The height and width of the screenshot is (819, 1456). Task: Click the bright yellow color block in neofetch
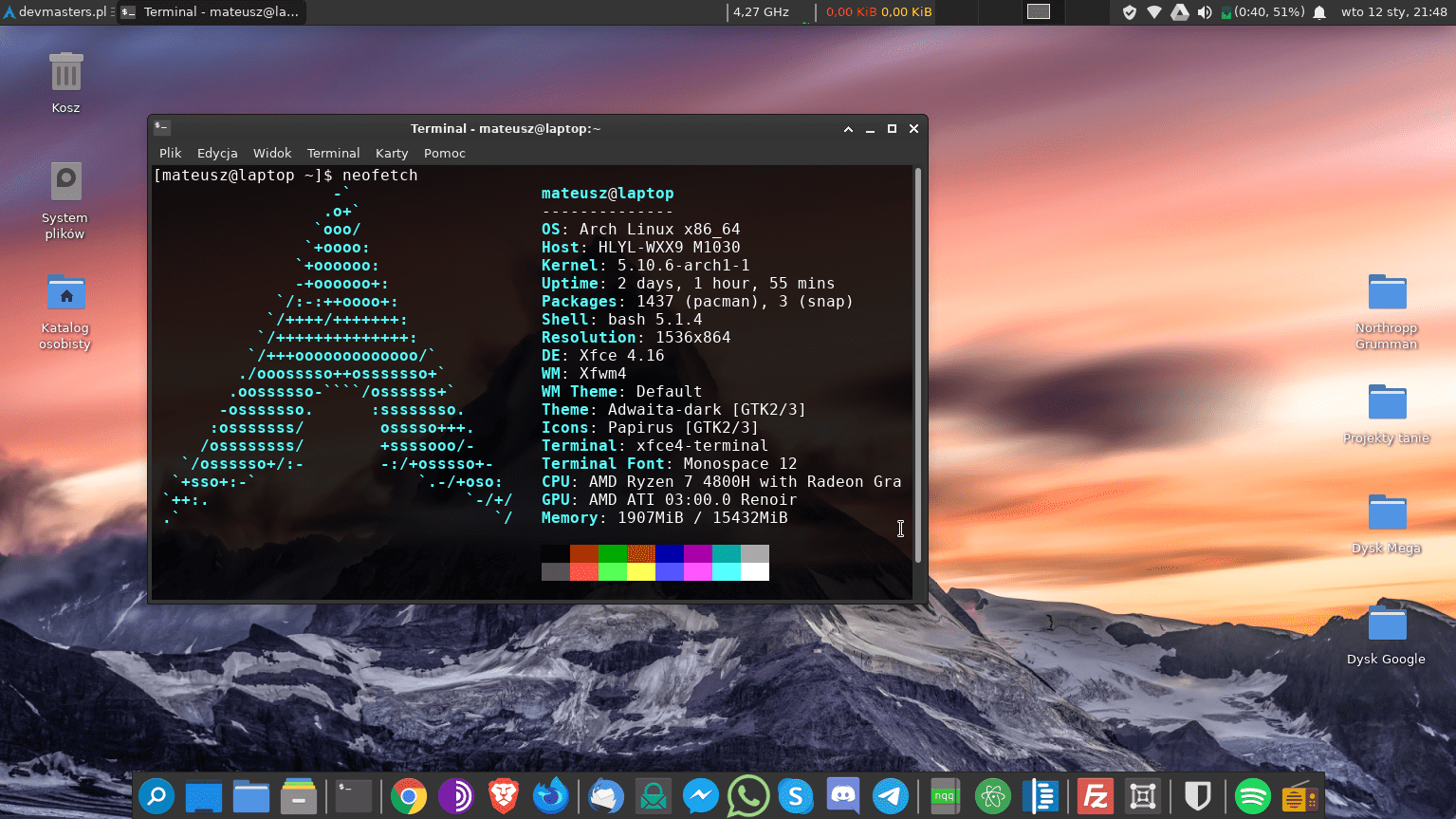point(641,571)
